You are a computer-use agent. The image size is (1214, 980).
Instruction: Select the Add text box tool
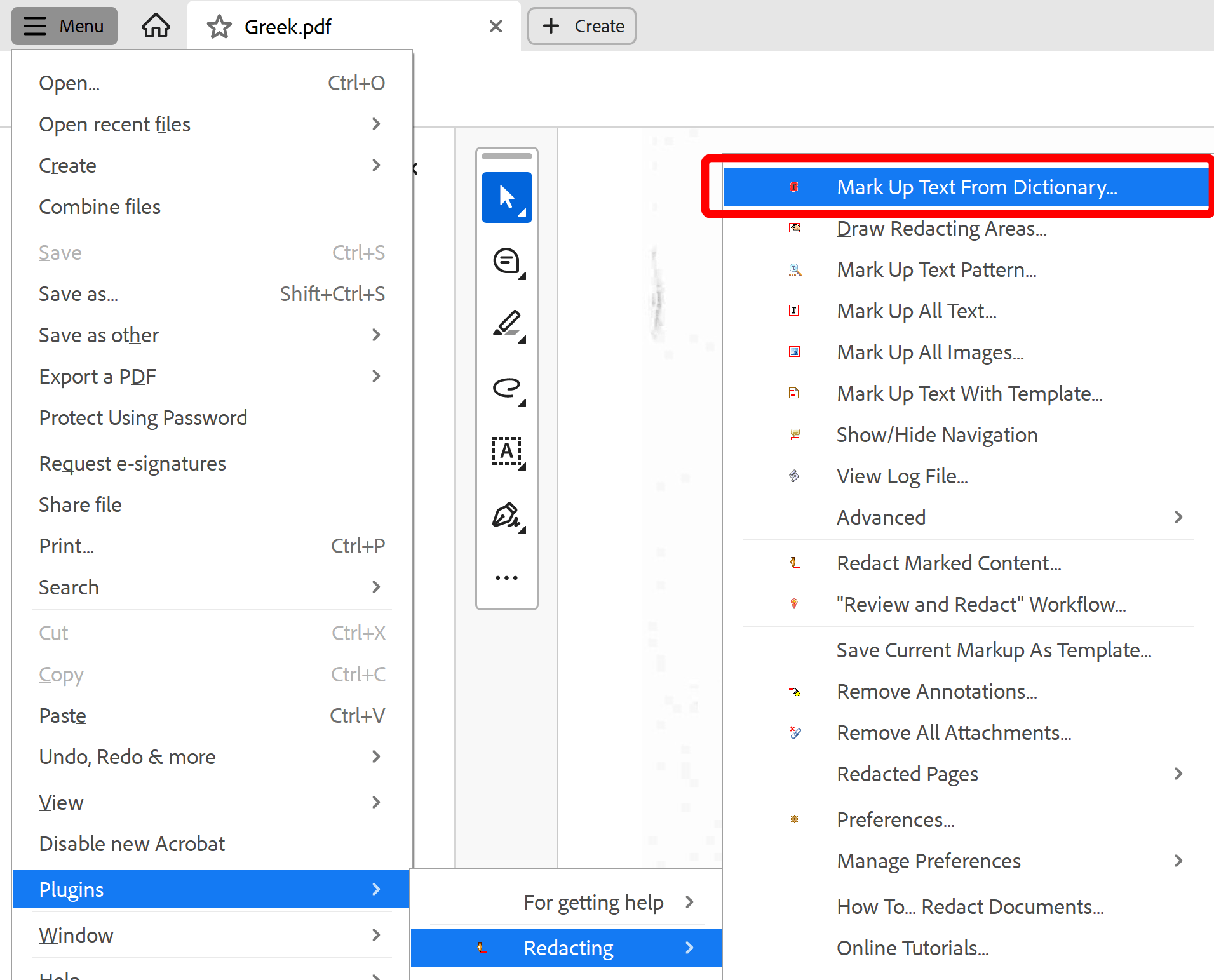[x=507, y=452]
